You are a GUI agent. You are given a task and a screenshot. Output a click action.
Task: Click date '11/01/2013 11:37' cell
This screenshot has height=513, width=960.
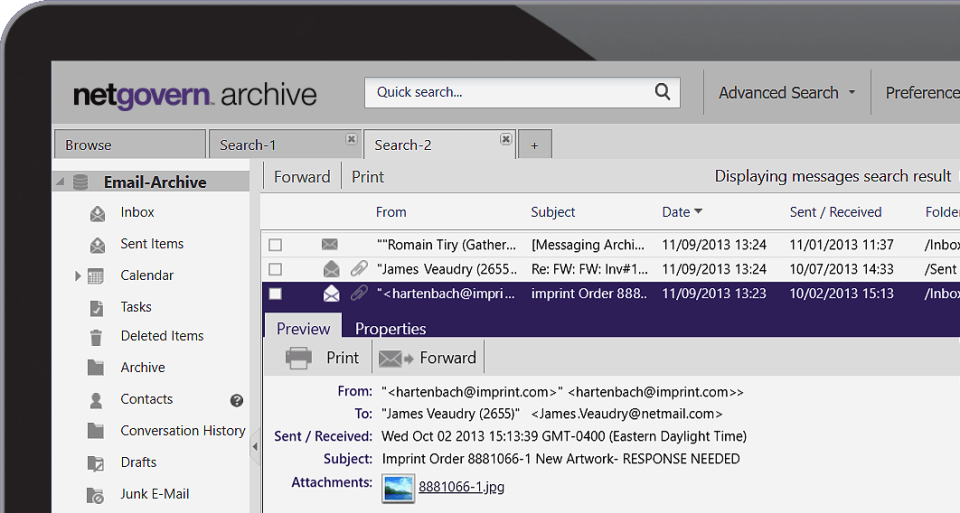coord(841,244)
